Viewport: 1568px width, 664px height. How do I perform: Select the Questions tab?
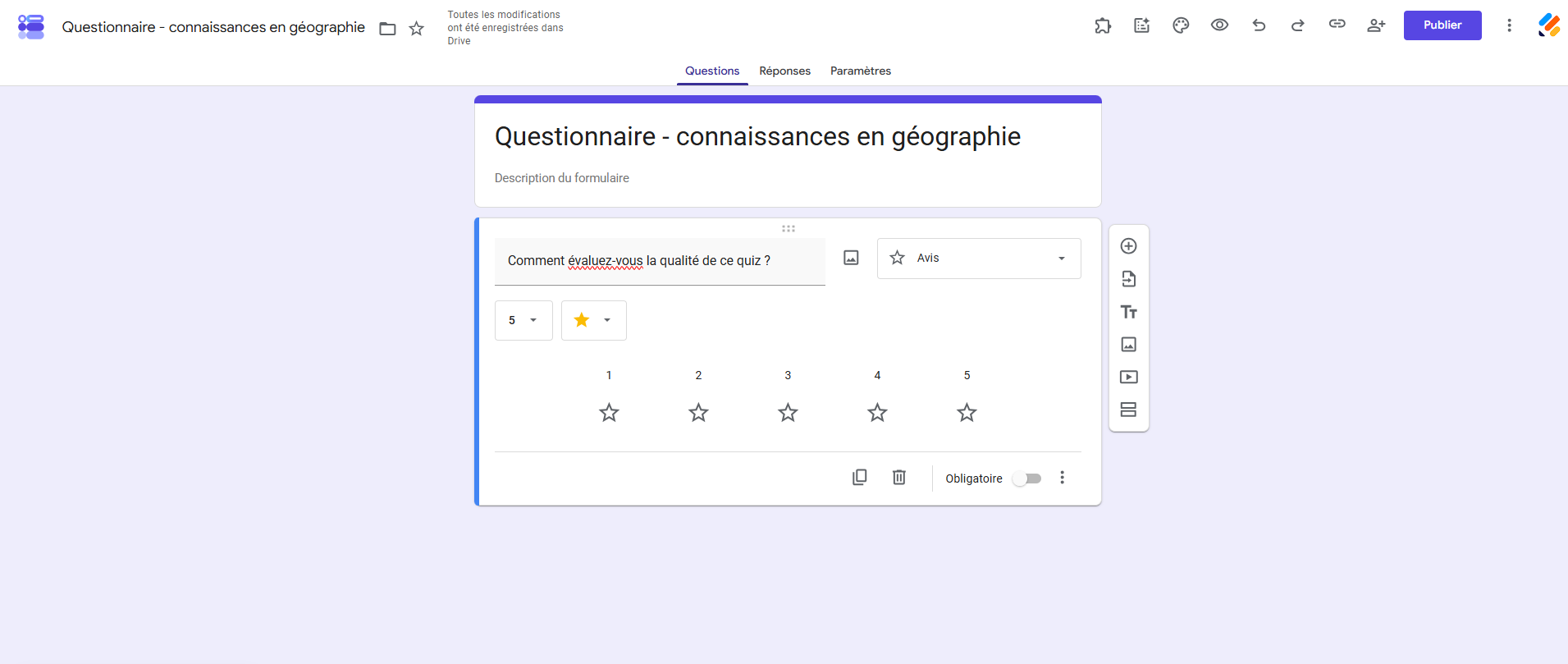point(712,71)
